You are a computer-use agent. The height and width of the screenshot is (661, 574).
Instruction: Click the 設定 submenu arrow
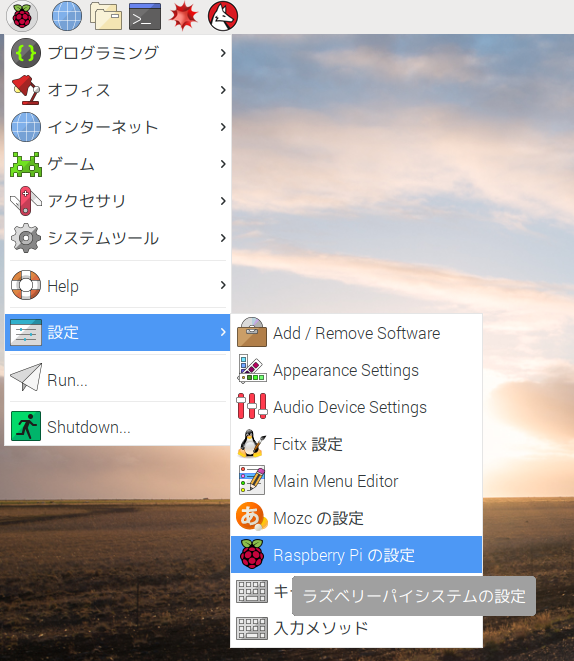pyautogui.click(x=223, y=332)
